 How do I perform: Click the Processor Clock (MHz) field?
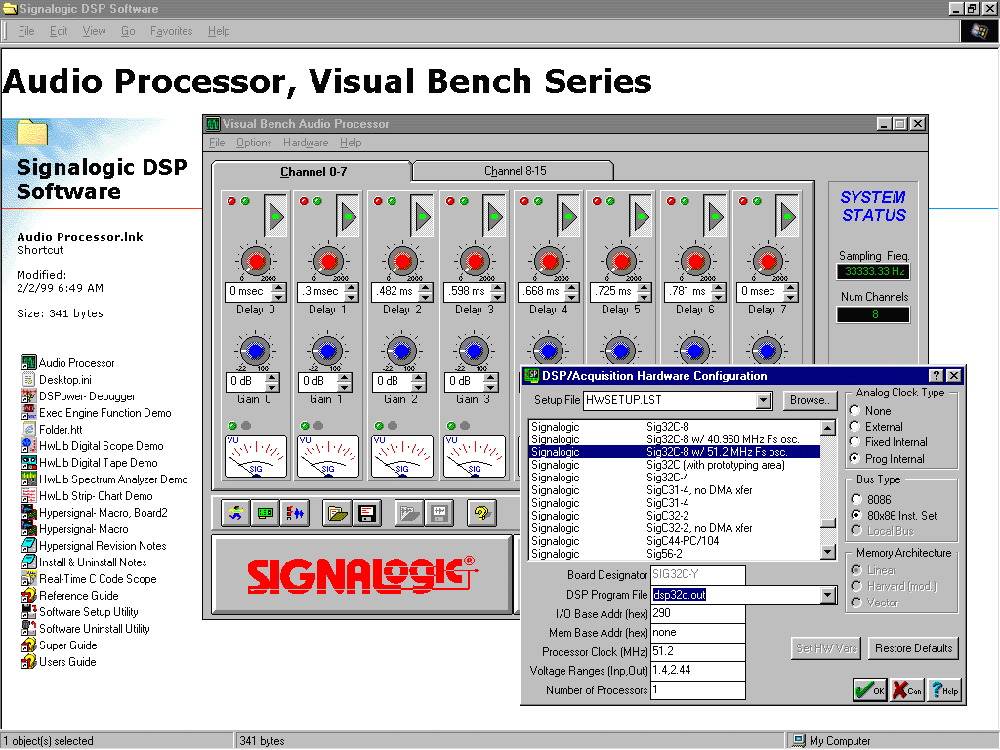[698, 652]
